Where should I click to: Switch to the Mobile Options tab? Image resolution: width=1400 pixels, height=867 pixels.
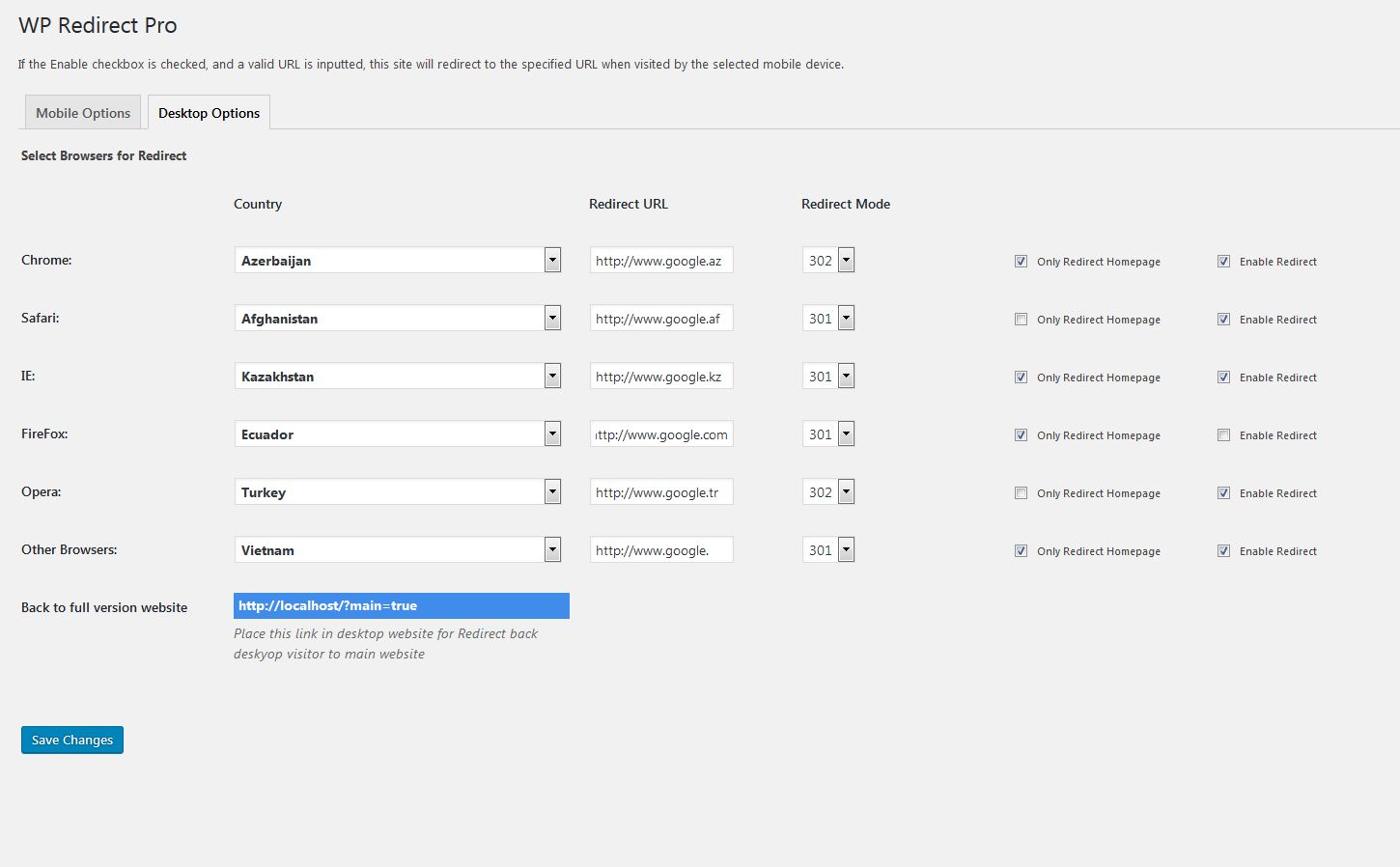coord(83,113)
